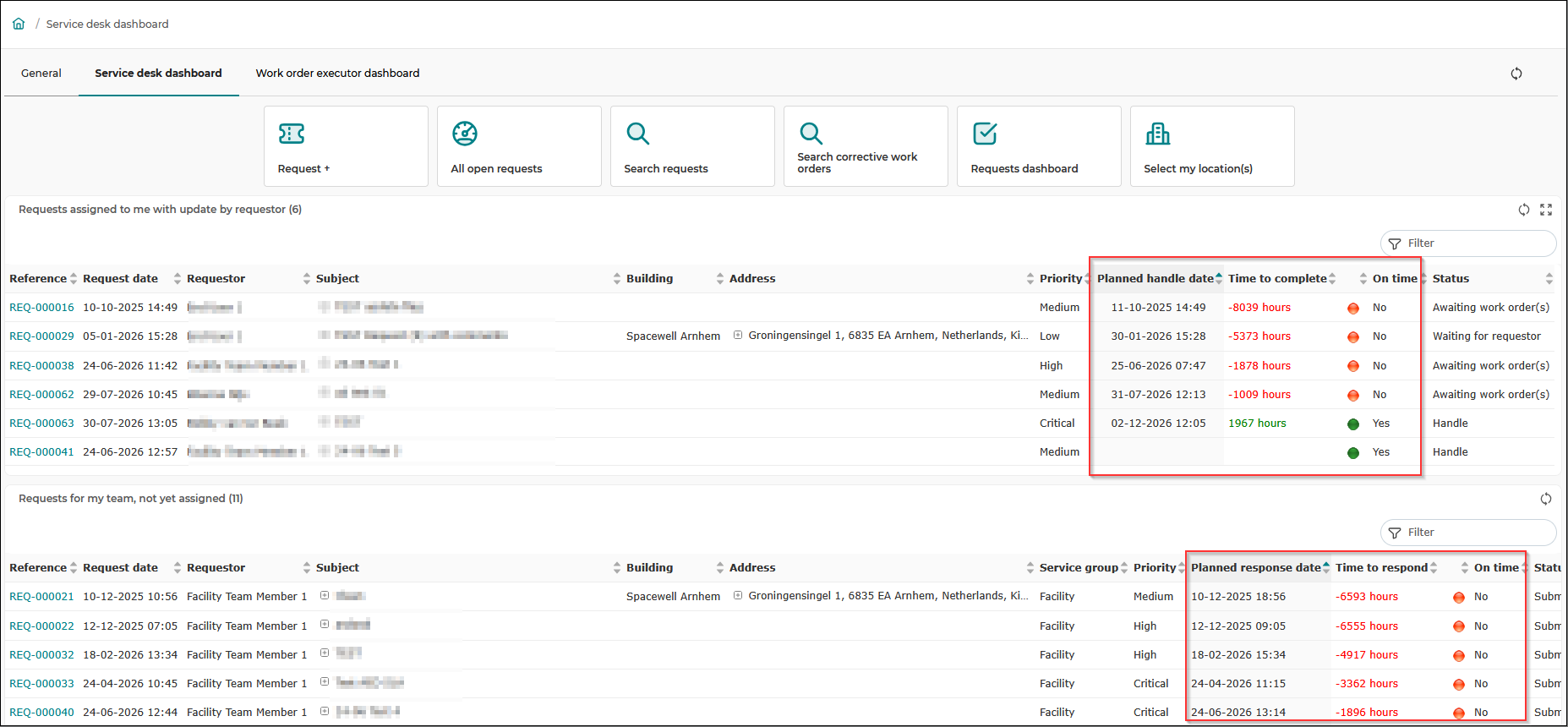
Task: Open request REQ-000040 link
Action: (x=41, y=713)
